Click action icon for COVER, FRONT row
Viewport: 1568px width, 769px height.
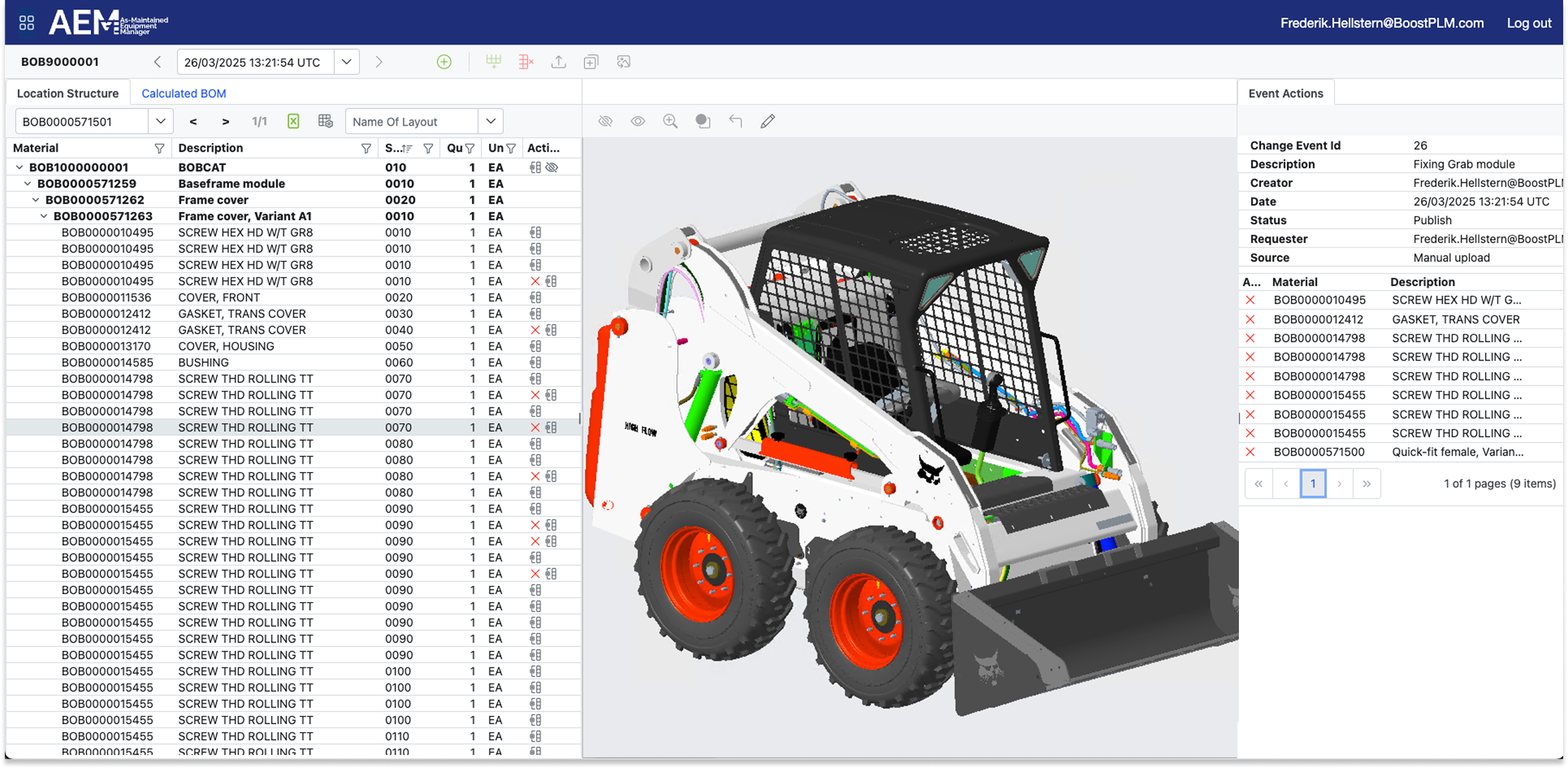click(x=535, y=298)
